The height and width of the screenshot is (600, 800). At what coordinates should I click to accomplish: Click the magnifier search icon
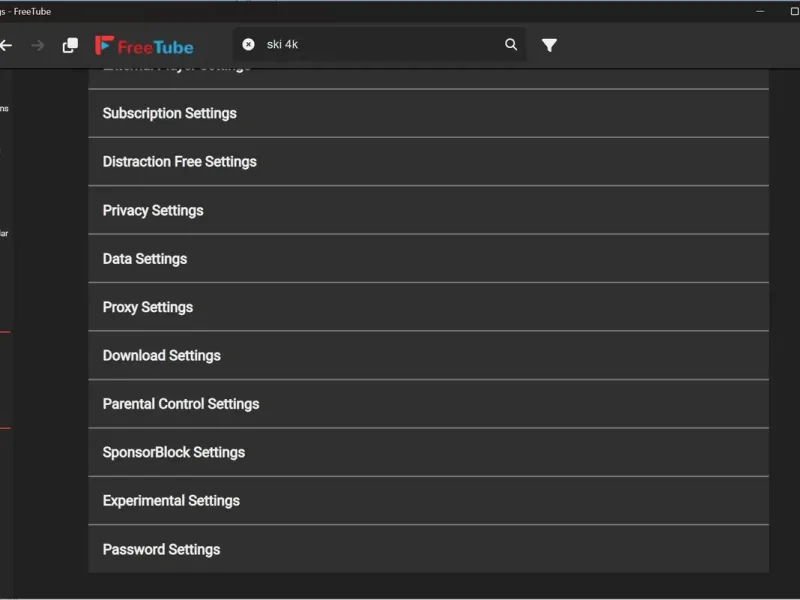[x=511, y=45]
